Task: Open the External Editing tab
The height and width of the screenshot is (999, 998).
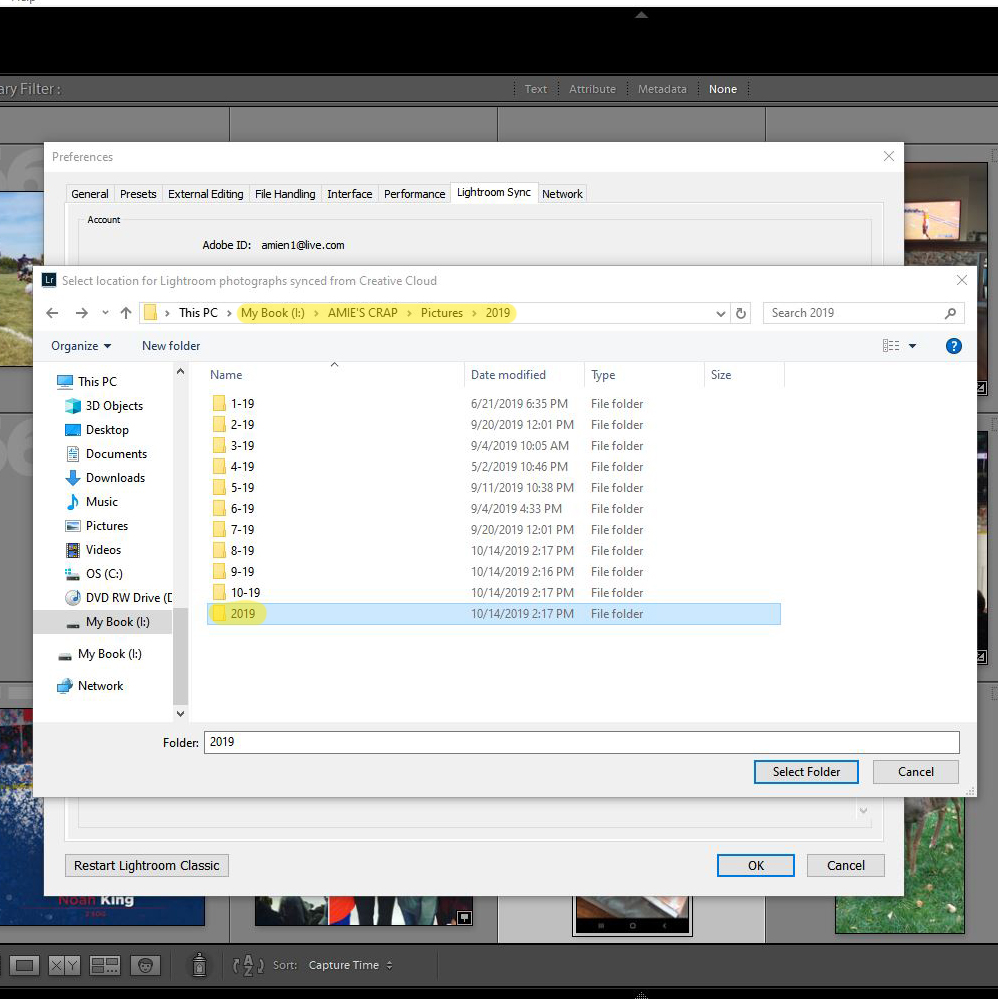Action: pyautogui.click(x=206, y=194)
